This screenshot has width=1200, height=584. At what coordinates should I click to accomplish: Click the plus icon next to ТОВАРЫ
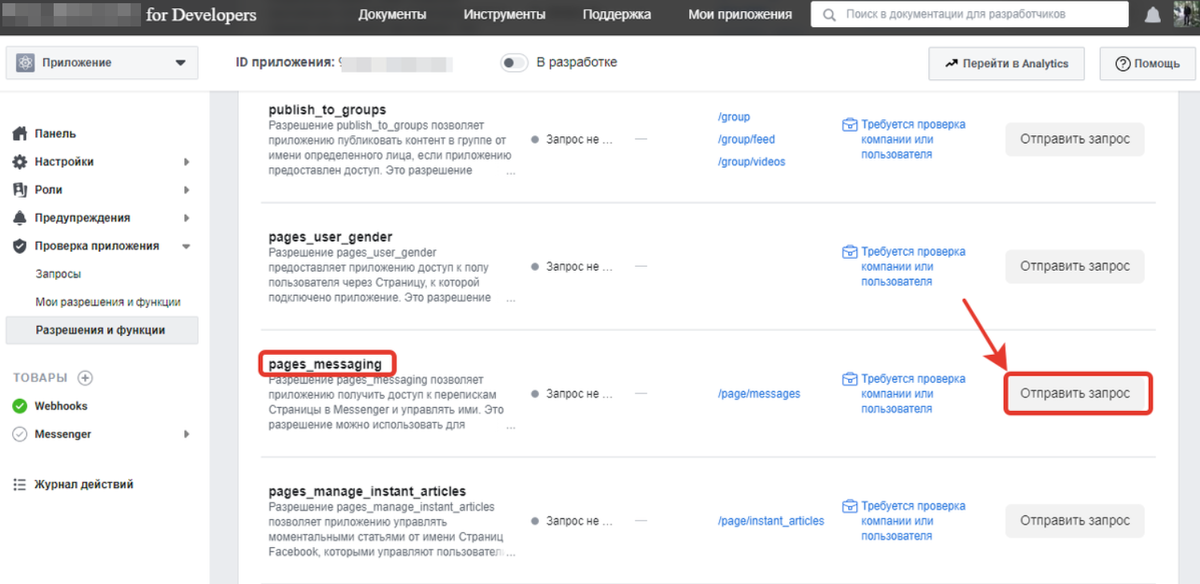tap(85, 378)
